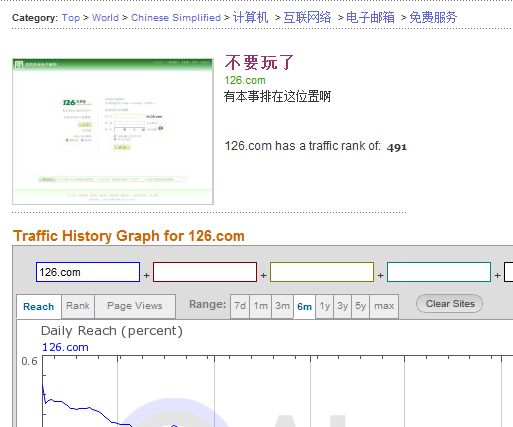This screenshot has height=427, width=513.
Task: Open the Chinese Simplified breadcrumb link
Action: pos(176,17)
